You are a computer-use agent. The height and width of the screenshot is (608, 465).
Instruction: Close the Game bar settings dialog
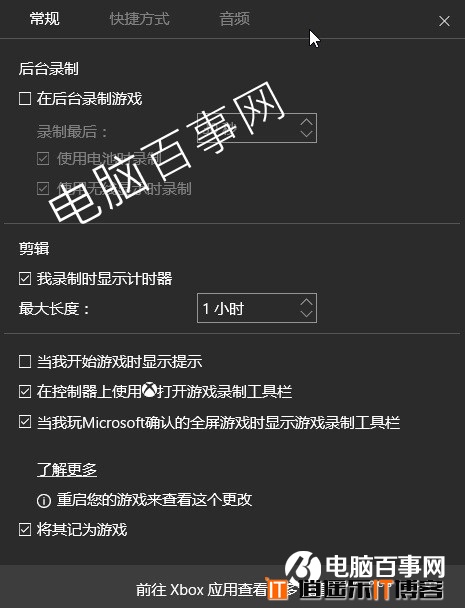[x=444, y=21]
